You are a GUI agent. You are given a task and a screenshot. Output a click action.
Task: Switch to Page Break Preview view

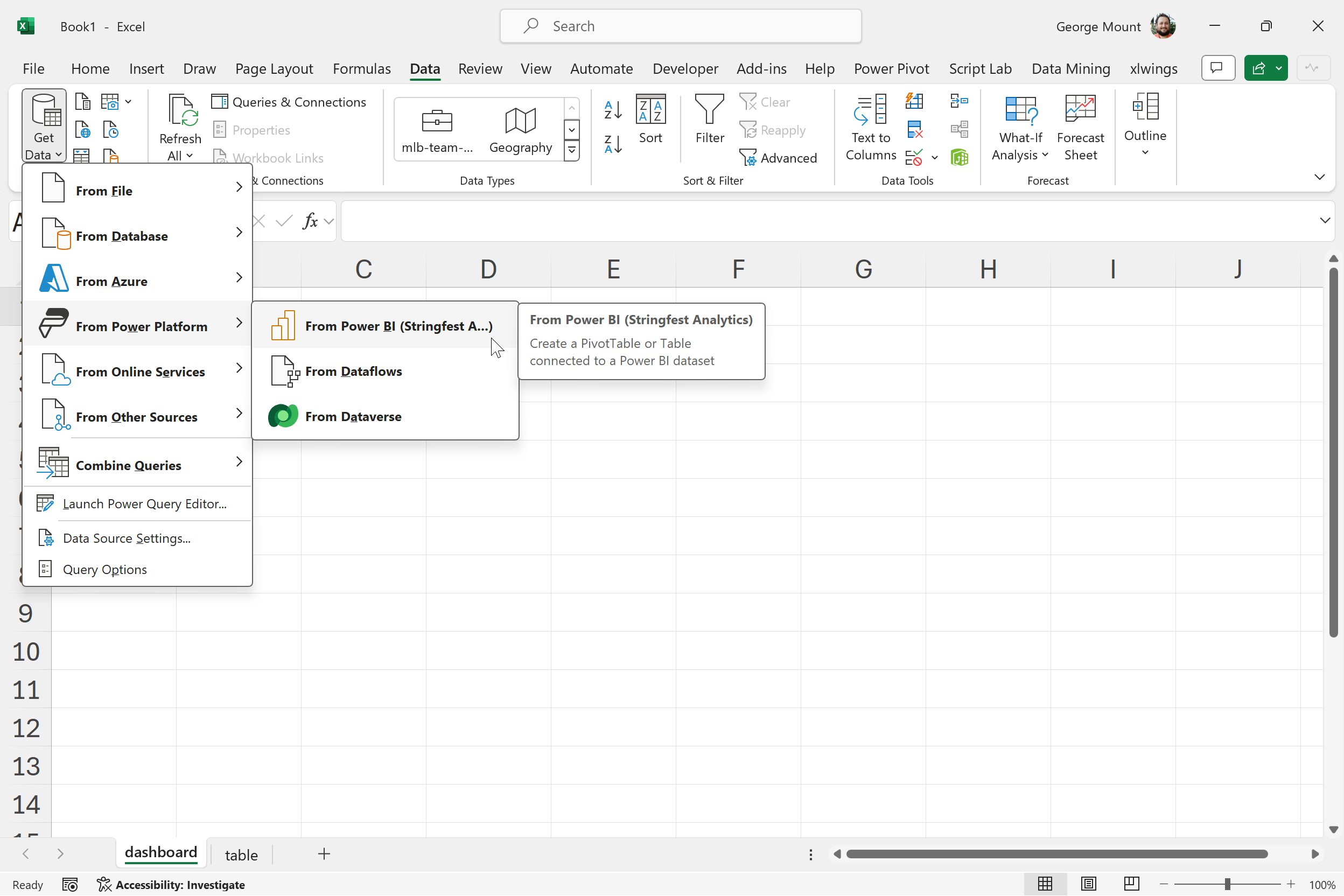pos(1131,884)
